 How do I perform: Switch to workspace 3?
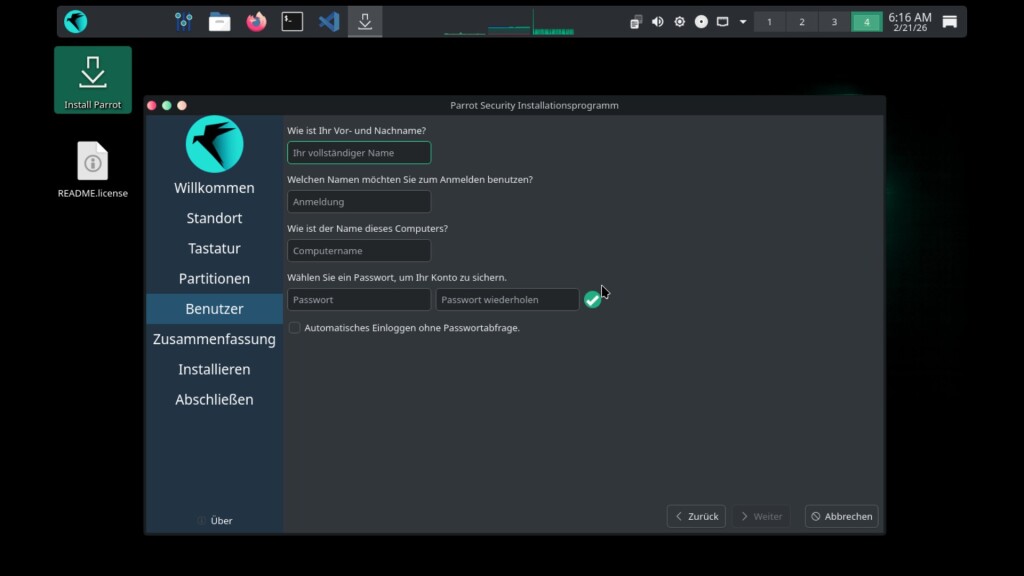(x=834, y=22)
